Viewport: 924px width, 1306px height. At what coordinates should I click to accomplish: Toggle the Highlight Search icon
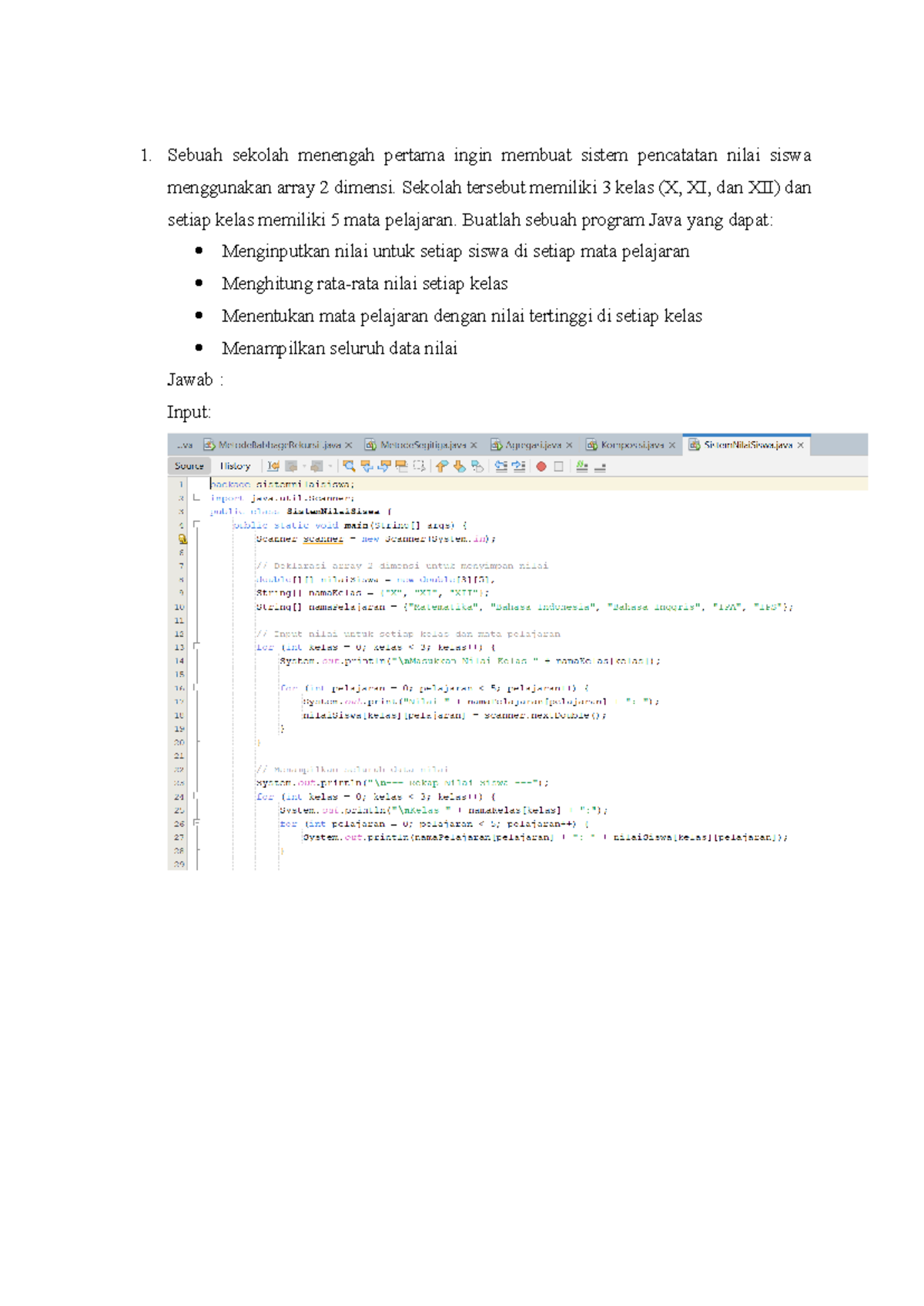[x=400, y=466]
